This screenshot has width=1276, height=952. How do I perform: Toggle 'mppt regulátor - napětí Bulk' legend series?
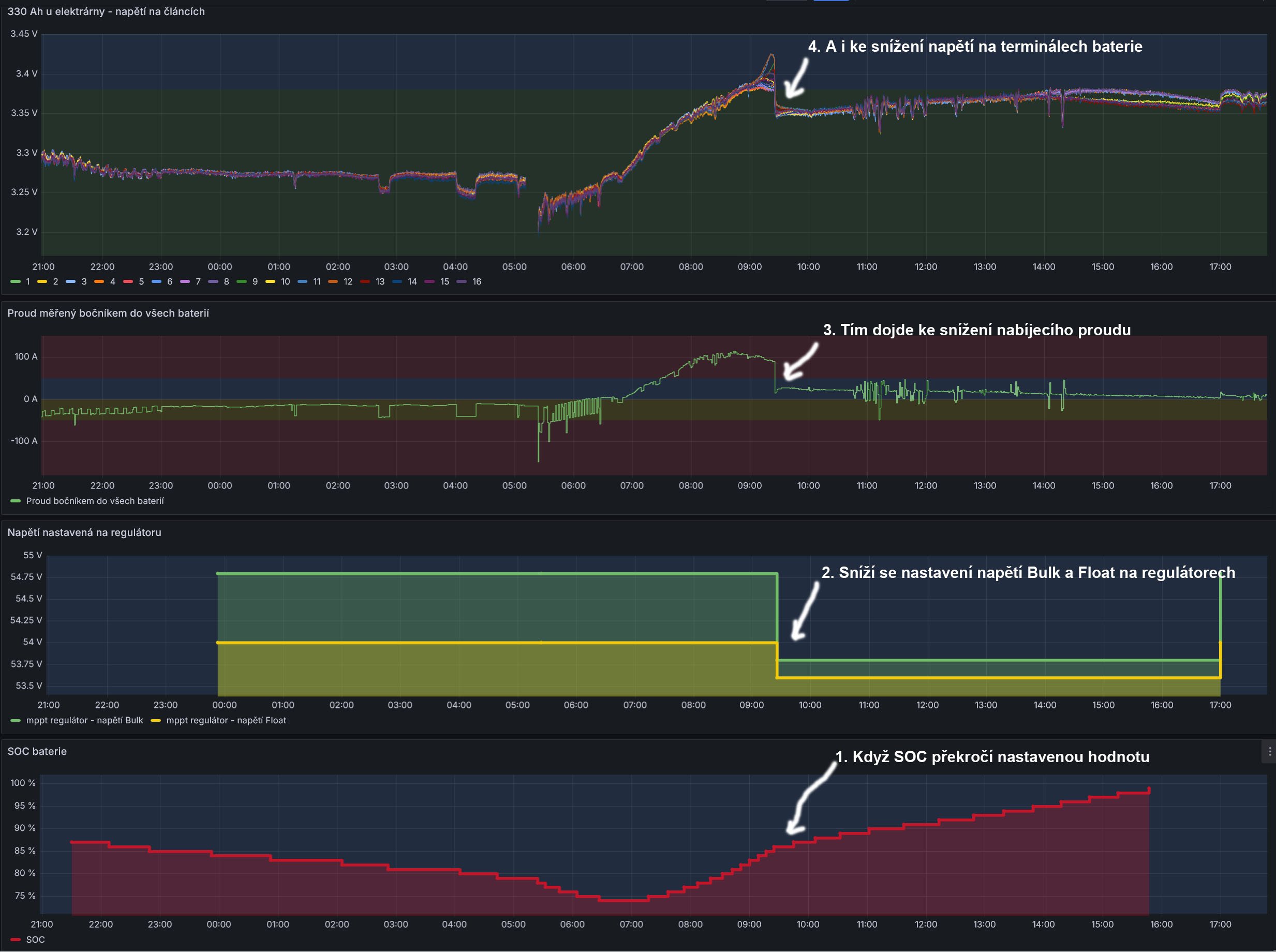pyautogui.click(x=84, y=720)
